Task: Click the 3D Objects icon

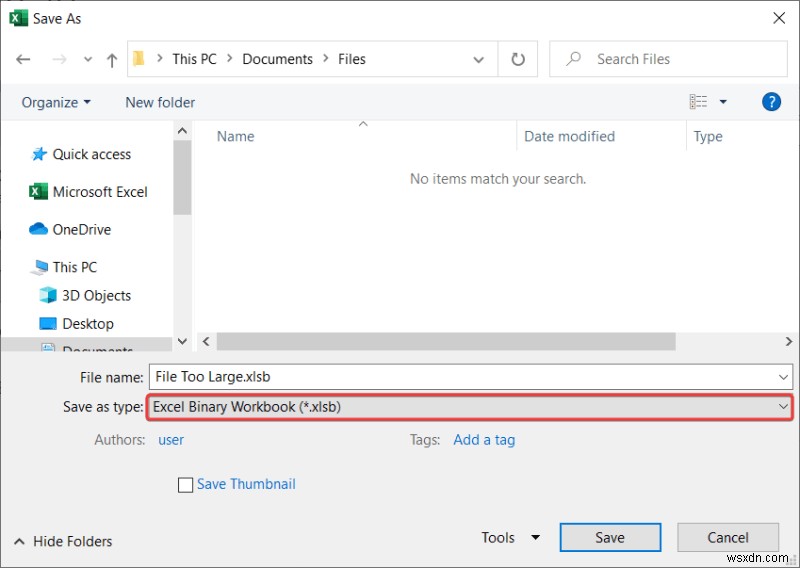Action: (x=48, y=295)
